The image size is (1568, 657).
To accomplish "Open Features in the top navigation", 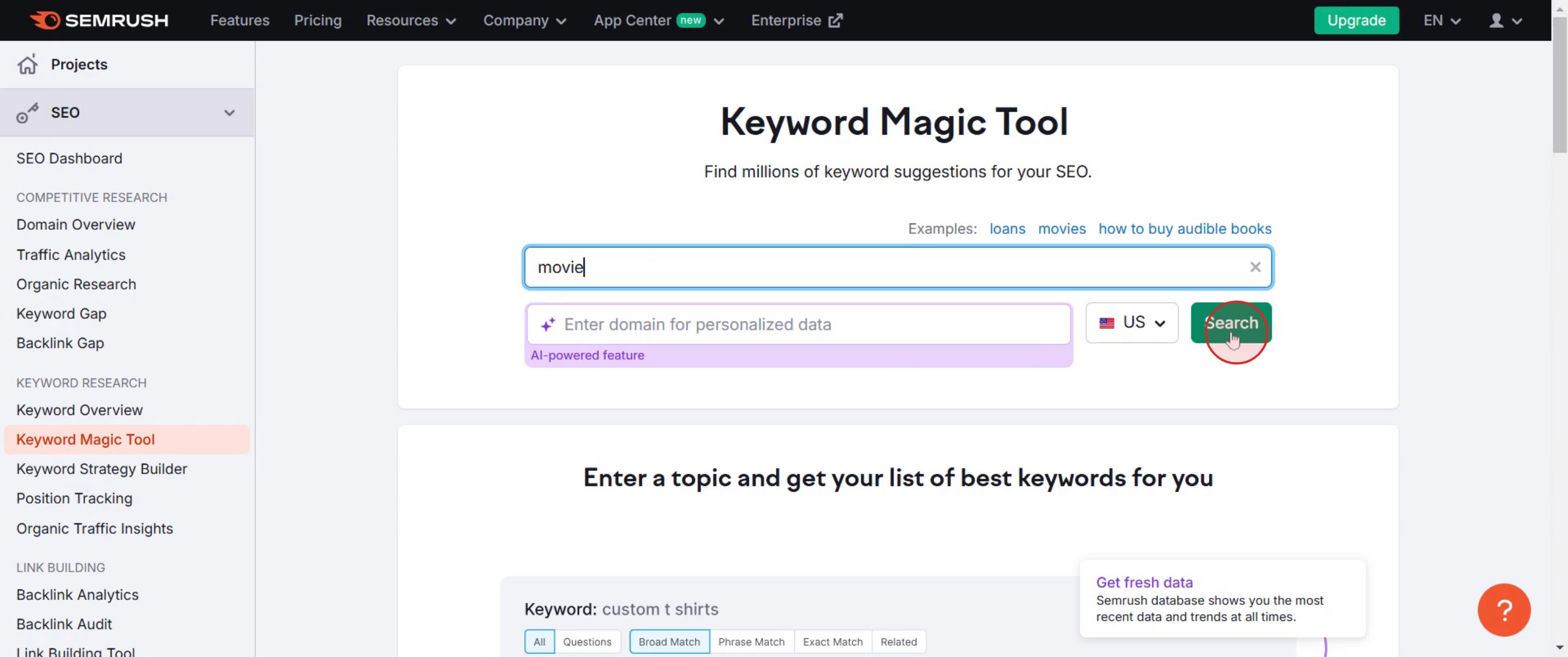I will [x=239, y=21].
